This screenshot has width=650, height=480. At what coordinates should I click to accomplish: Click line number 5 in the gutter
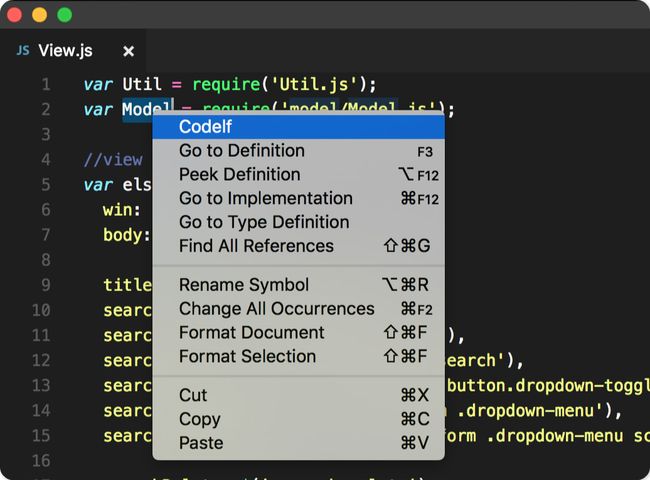[46, 185]
